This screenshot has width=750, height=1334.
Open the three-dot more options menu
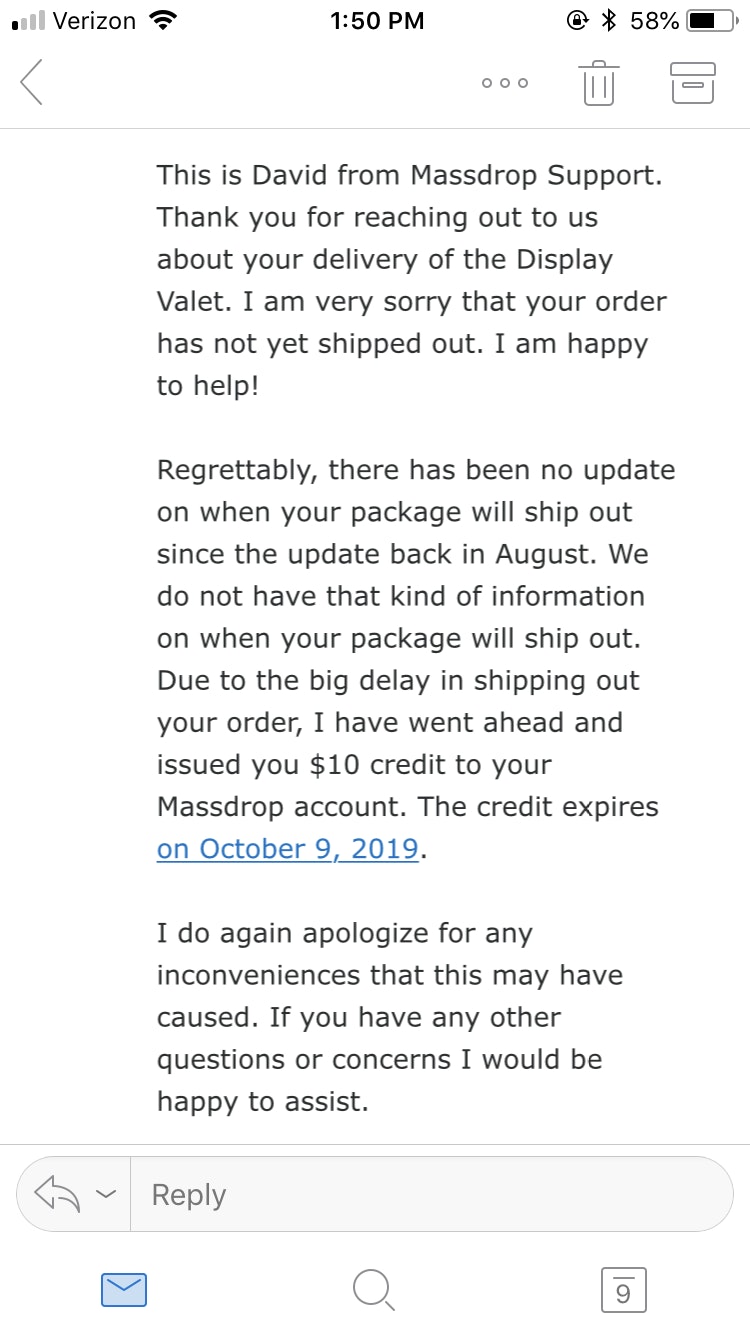click(x=504, y=83)
